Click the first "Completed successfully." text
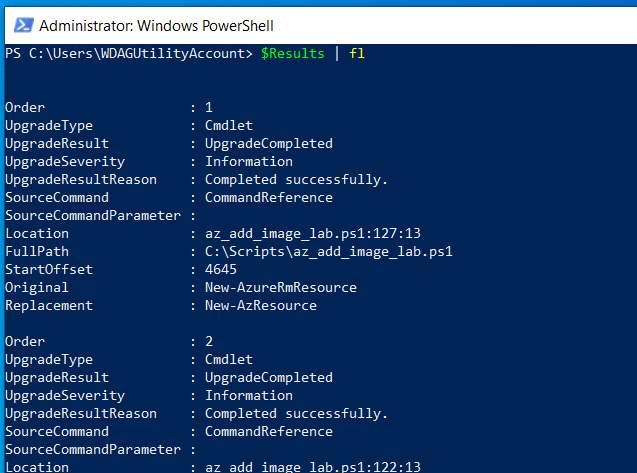The height and width of the screenshot is (473, 637). pos(296,179)
